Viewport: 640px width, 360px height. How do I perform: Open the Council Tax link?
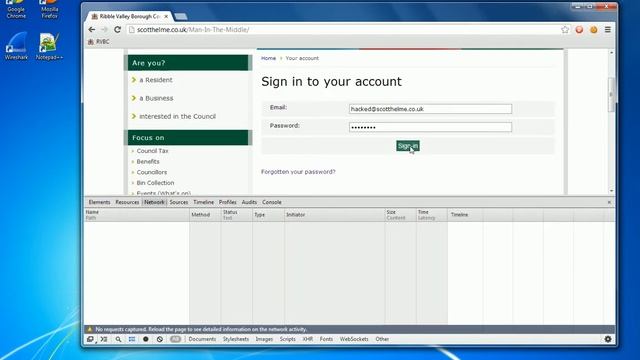tap(152, 151)
